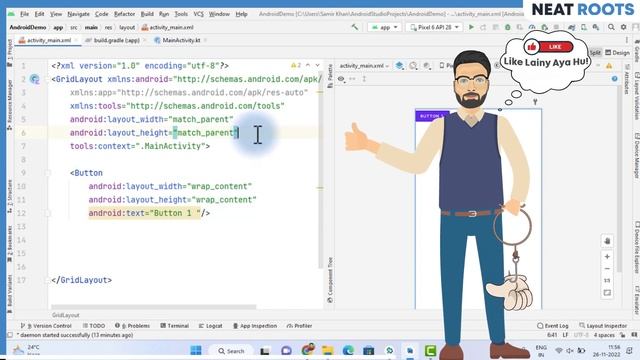Open Microsoft Edge from the taskbar
This screenshot has height=360, width=640.
[348, 350]
